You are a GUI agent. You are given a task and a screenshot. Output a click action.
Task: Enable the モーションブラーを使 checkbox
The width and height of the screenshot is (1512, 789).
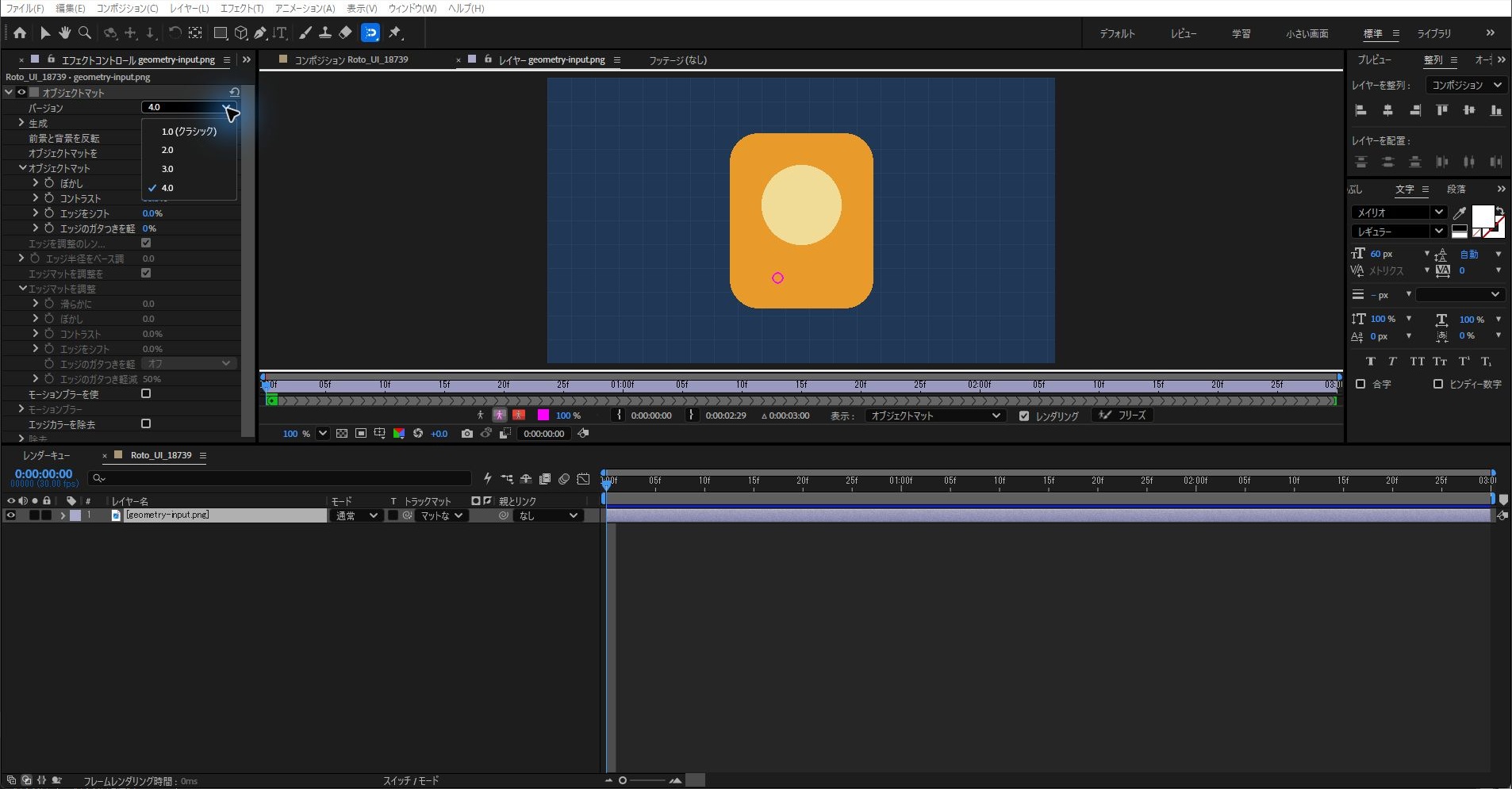[x=146, y=394]
